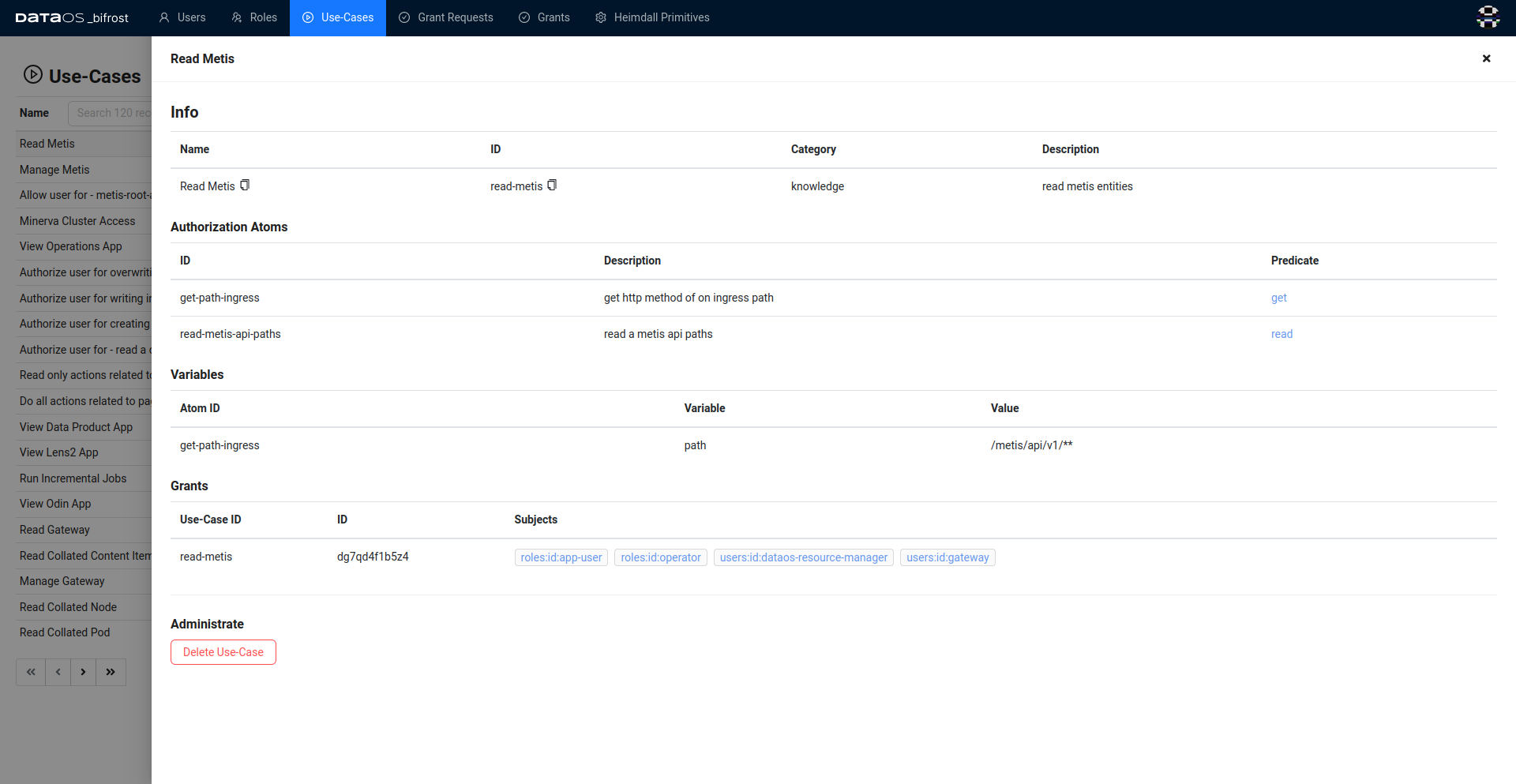Image resolution: width=1516 pixels, height=784 pixels.
Task: Copy the Read Metis name value
Action: (245, 186)
